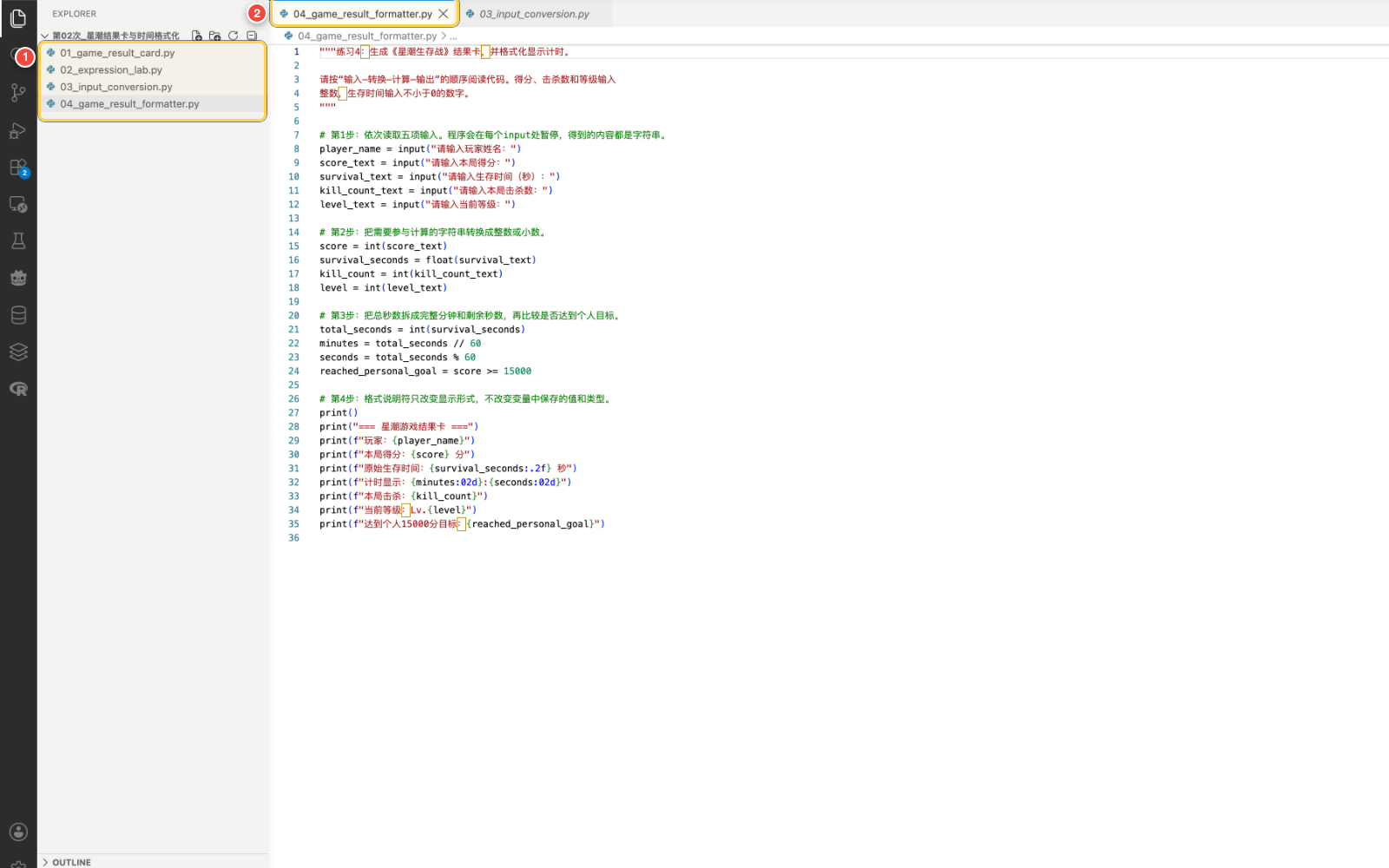The height and width of the screenshot is (868, 1389).
Task: Open the Godot tools view
Action: pyautogui.click(x=18, y=279)
